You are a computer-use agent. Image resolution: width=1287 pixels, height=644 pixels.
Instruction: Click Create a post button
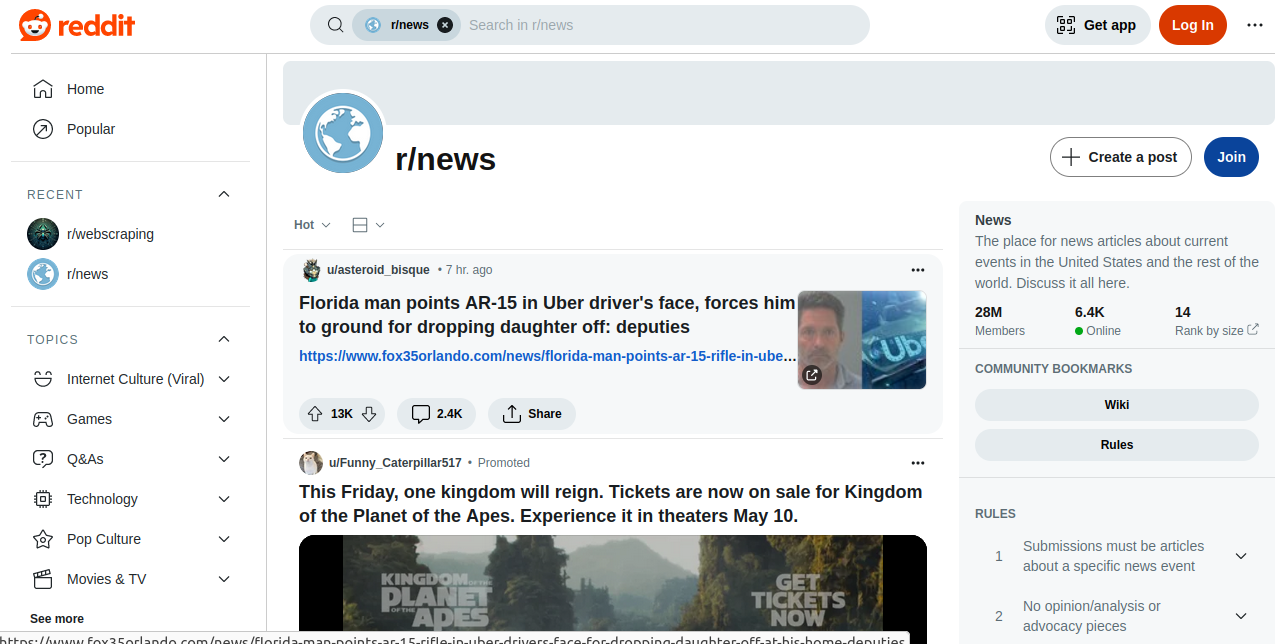coord(1121,157)
